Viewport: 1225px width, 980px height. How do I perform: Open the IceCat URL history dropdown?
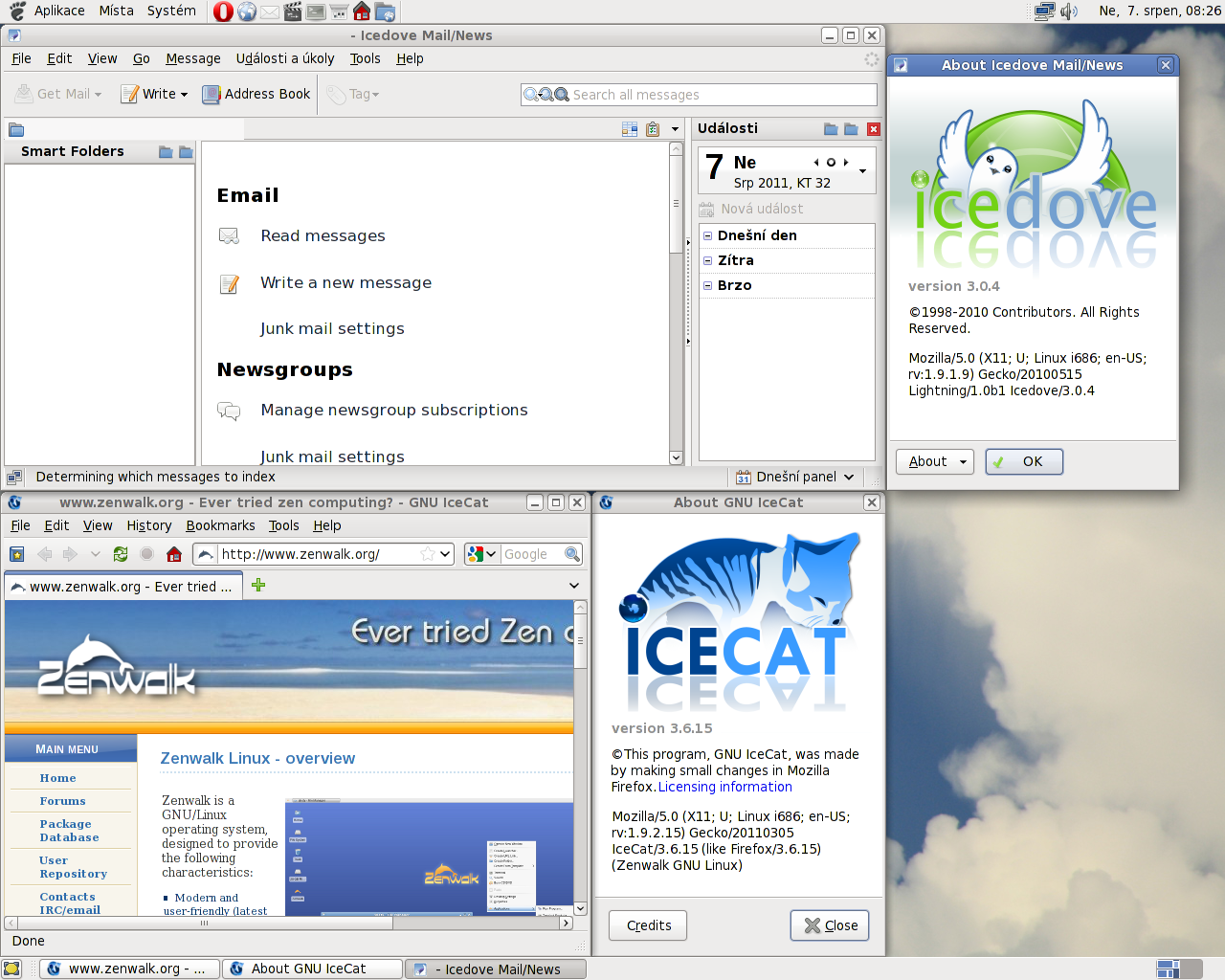tap(446, 554)
